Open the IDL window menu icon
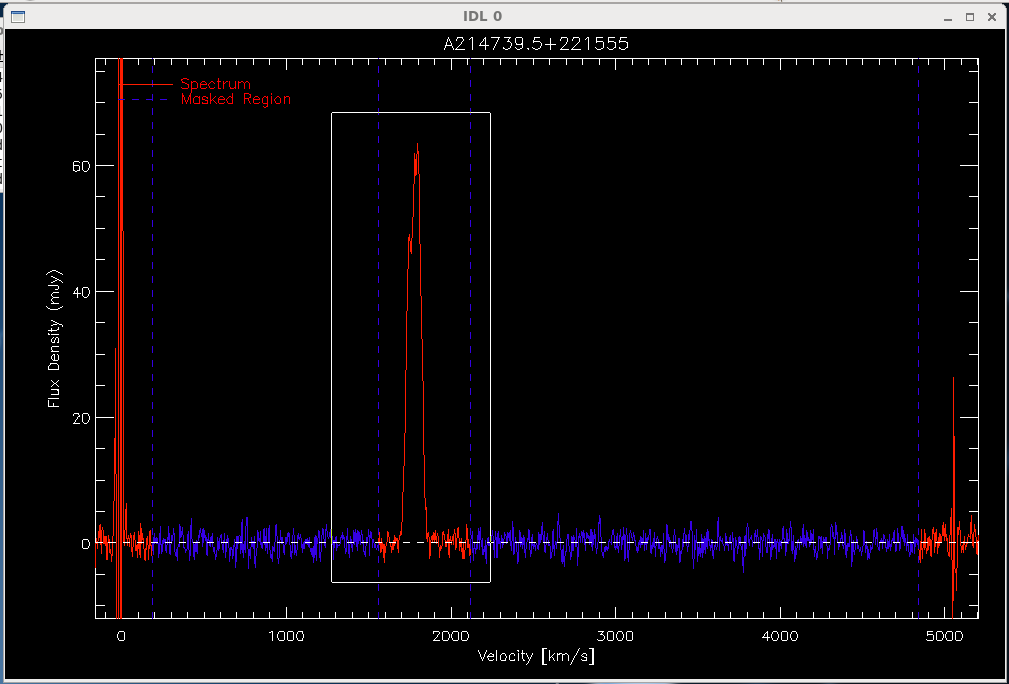The height and width of the screenshot is (684, 1009). [18, 17]
